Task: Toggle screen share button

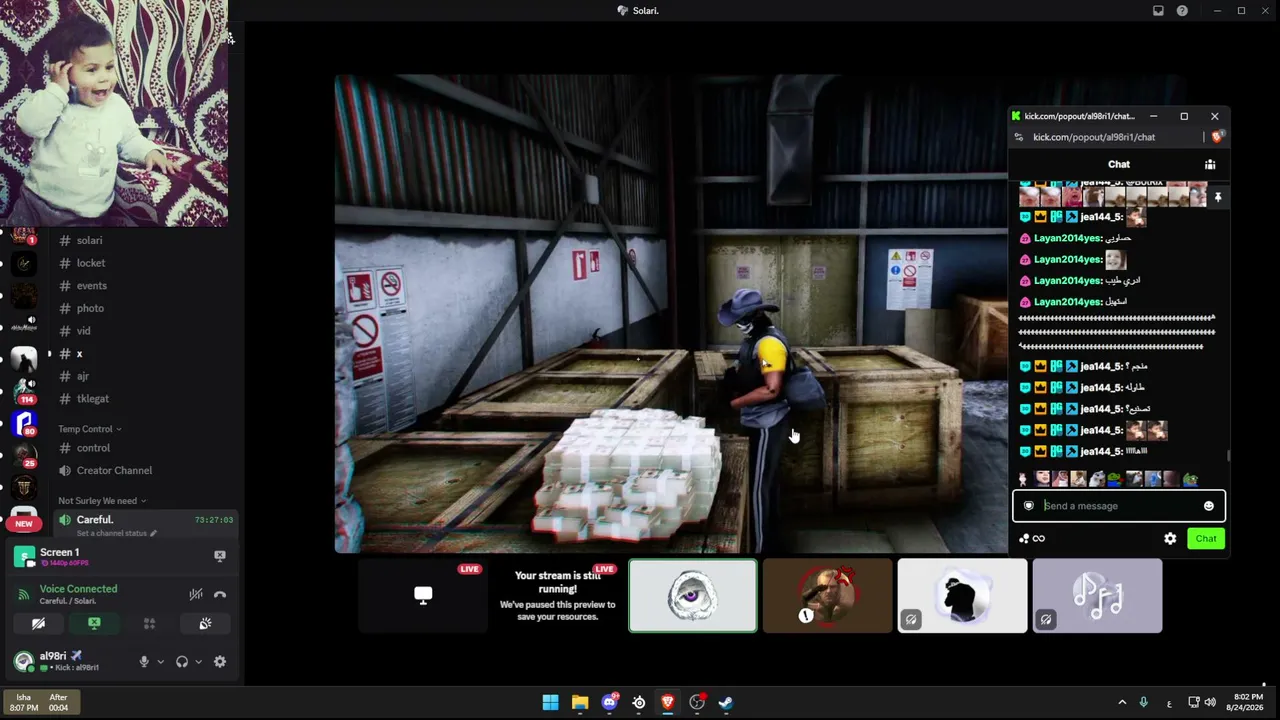Action: tap(94, 623)
